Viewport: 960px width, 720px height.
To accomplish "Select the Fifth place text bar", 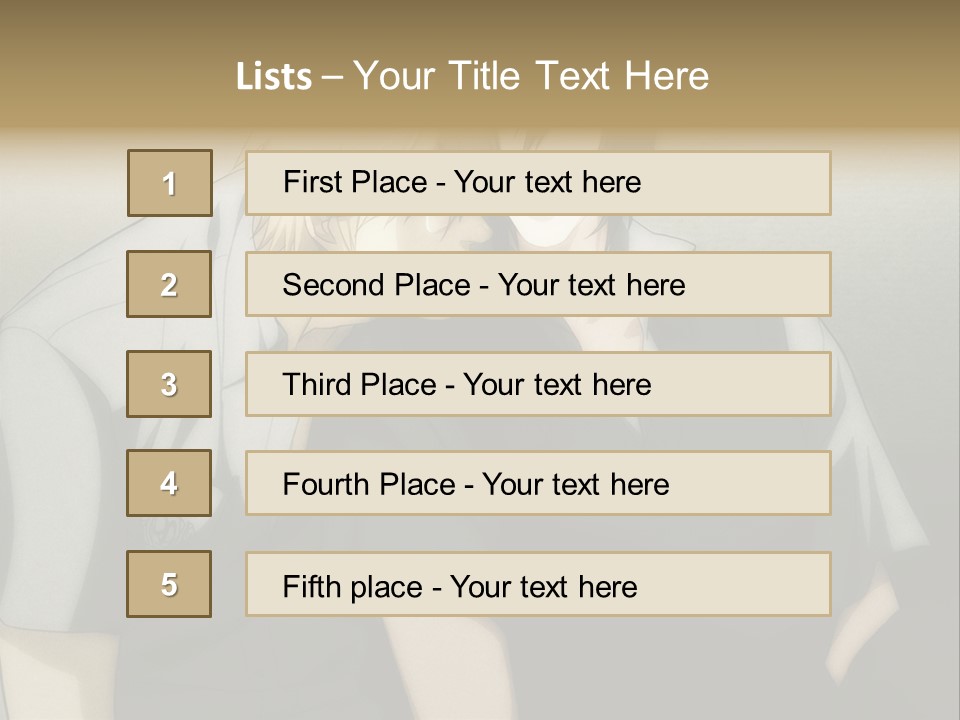I will (538, 584).
